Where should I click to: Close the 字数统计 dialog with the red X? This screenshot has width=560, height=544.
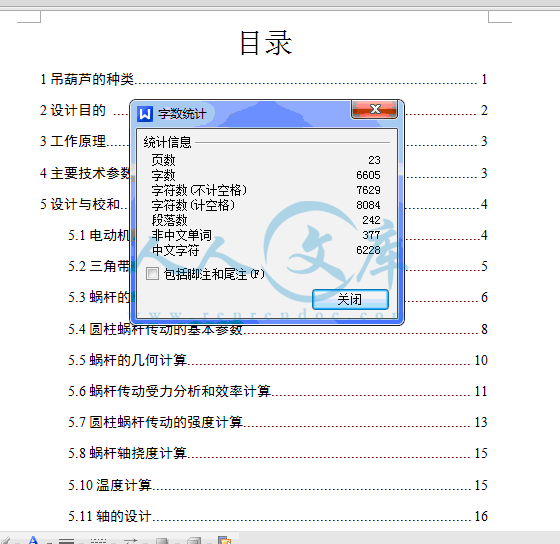(x=374, y=109)
